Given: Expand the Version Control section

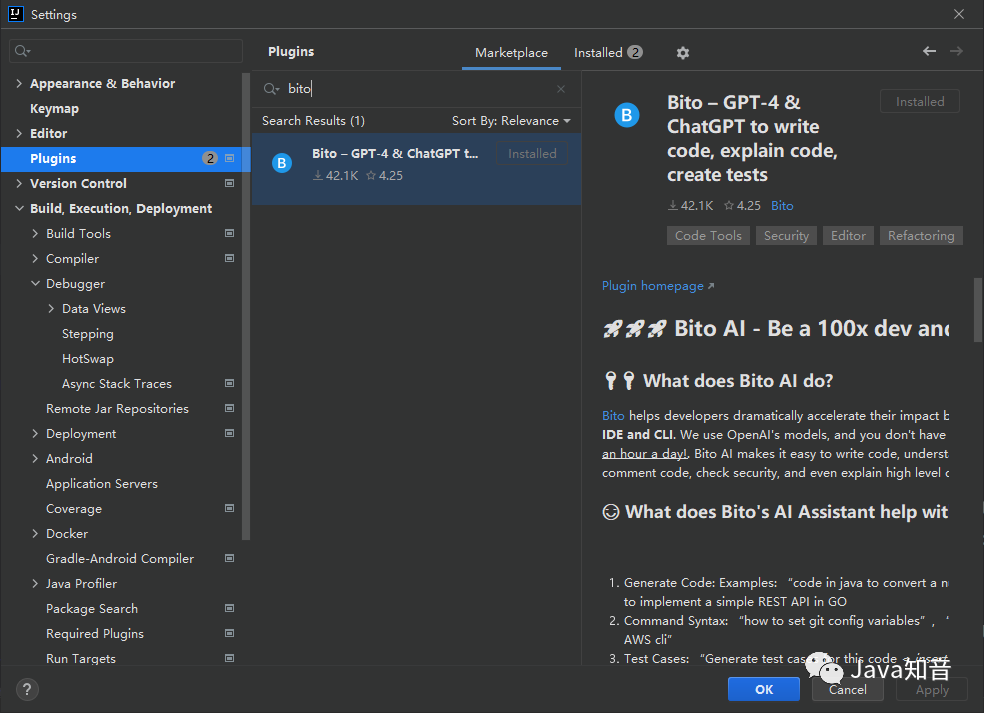Looking at the screenshot, I should pyautogui.click(x=19, y=183).
